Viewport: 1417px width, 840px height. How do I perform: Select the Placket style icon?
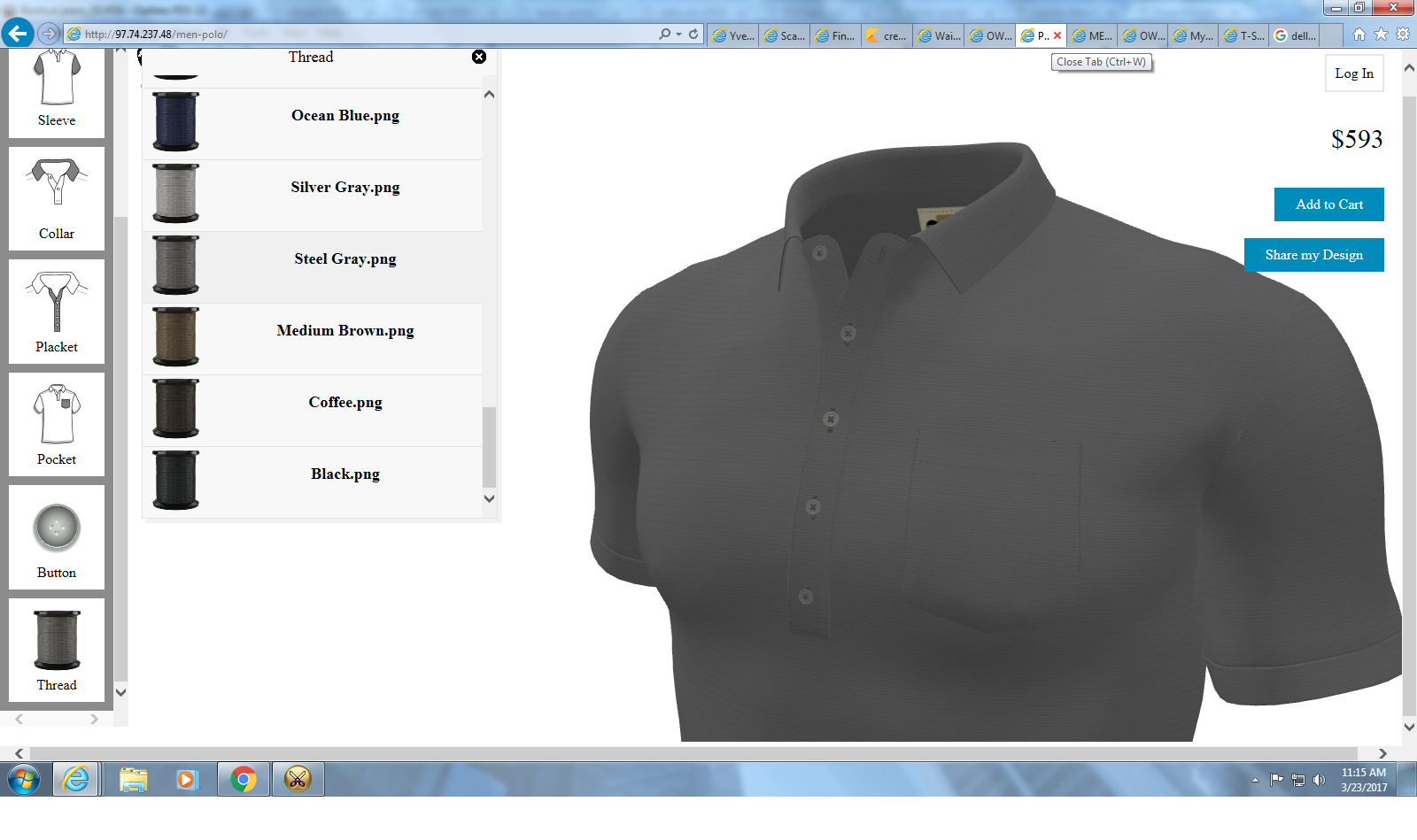(57, 311)
